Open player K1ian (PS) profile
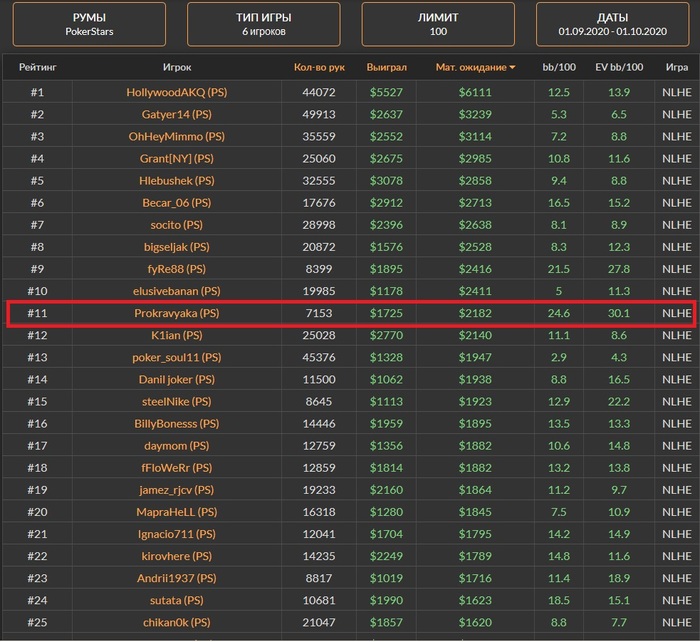Image resolution: width=700 pixels, height=642 pixels. (177, 335)
